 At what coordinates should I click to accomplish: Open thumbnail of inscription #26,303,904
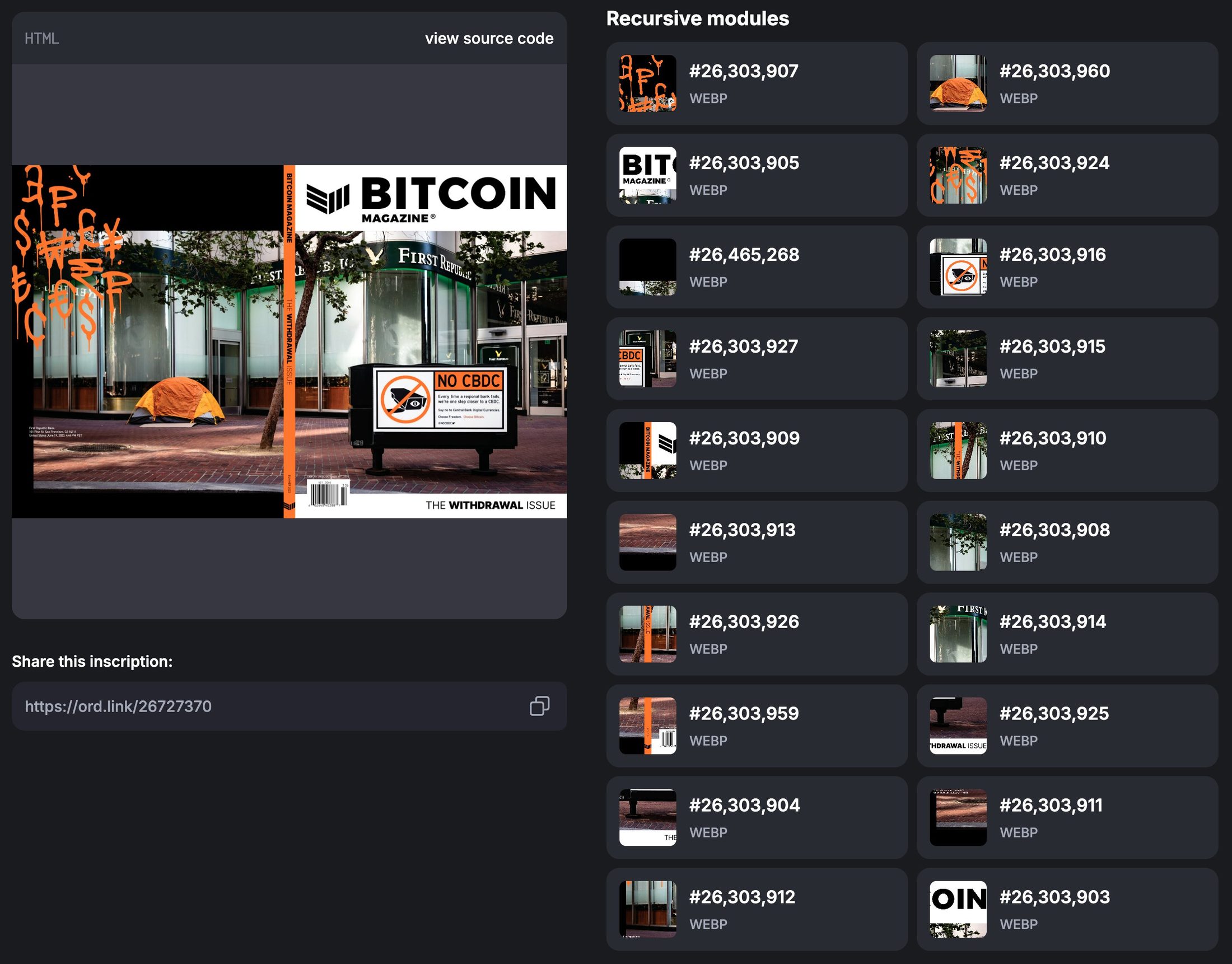(x=647, y=817)
